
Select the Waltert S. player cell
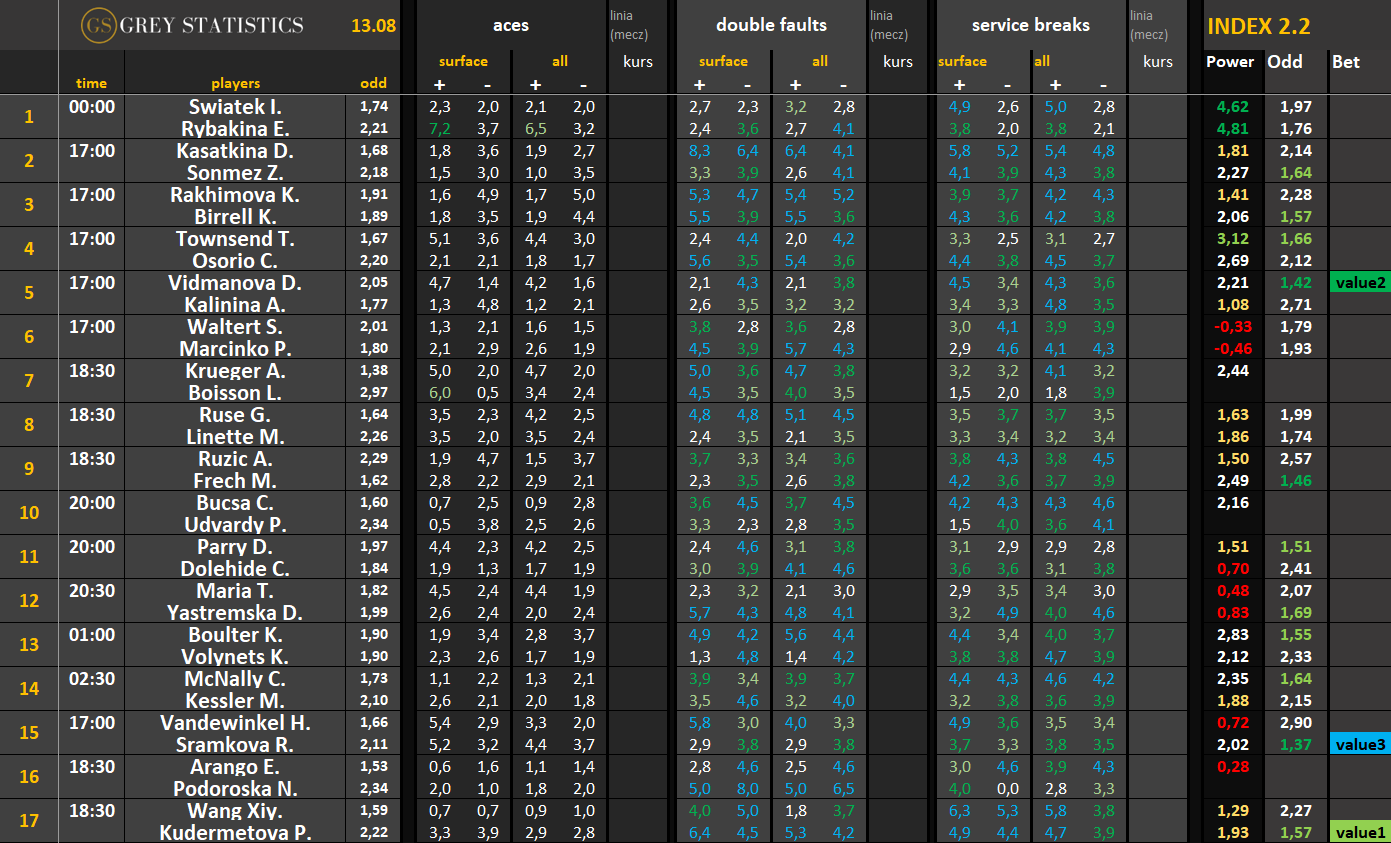point(235,326)
